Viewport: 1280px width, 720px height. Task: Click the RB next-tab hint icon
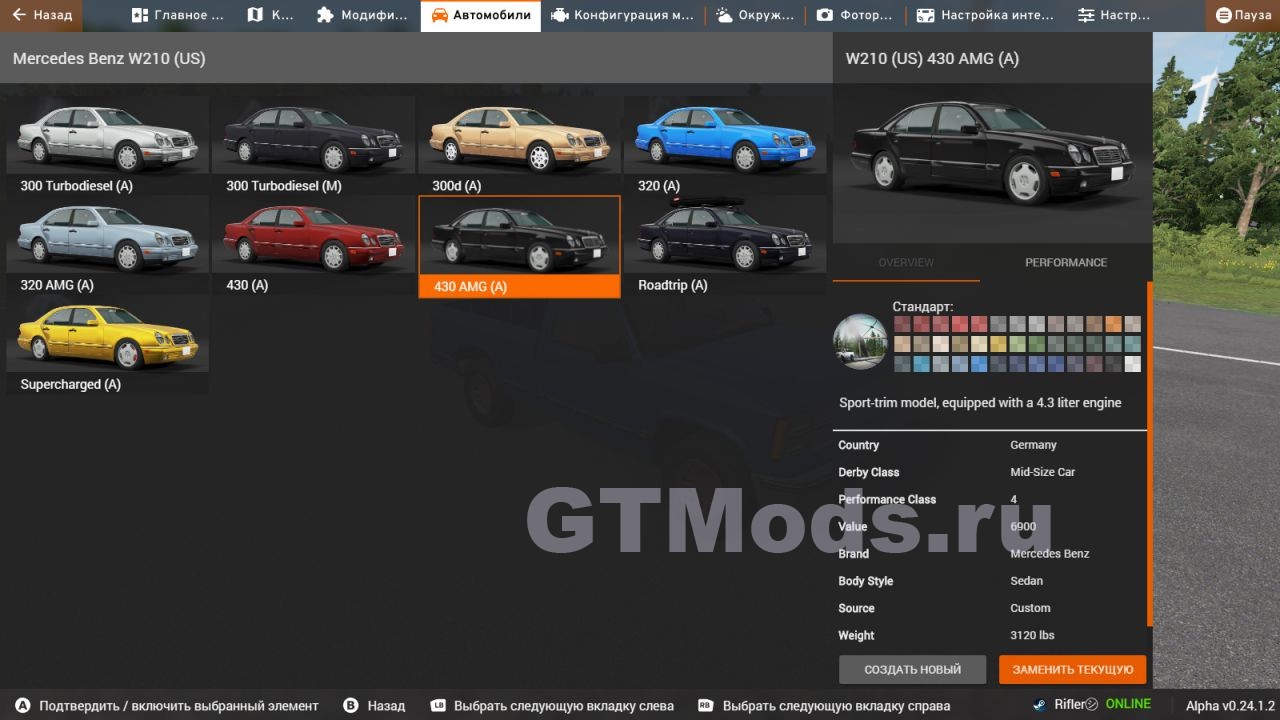pos(706,705)
